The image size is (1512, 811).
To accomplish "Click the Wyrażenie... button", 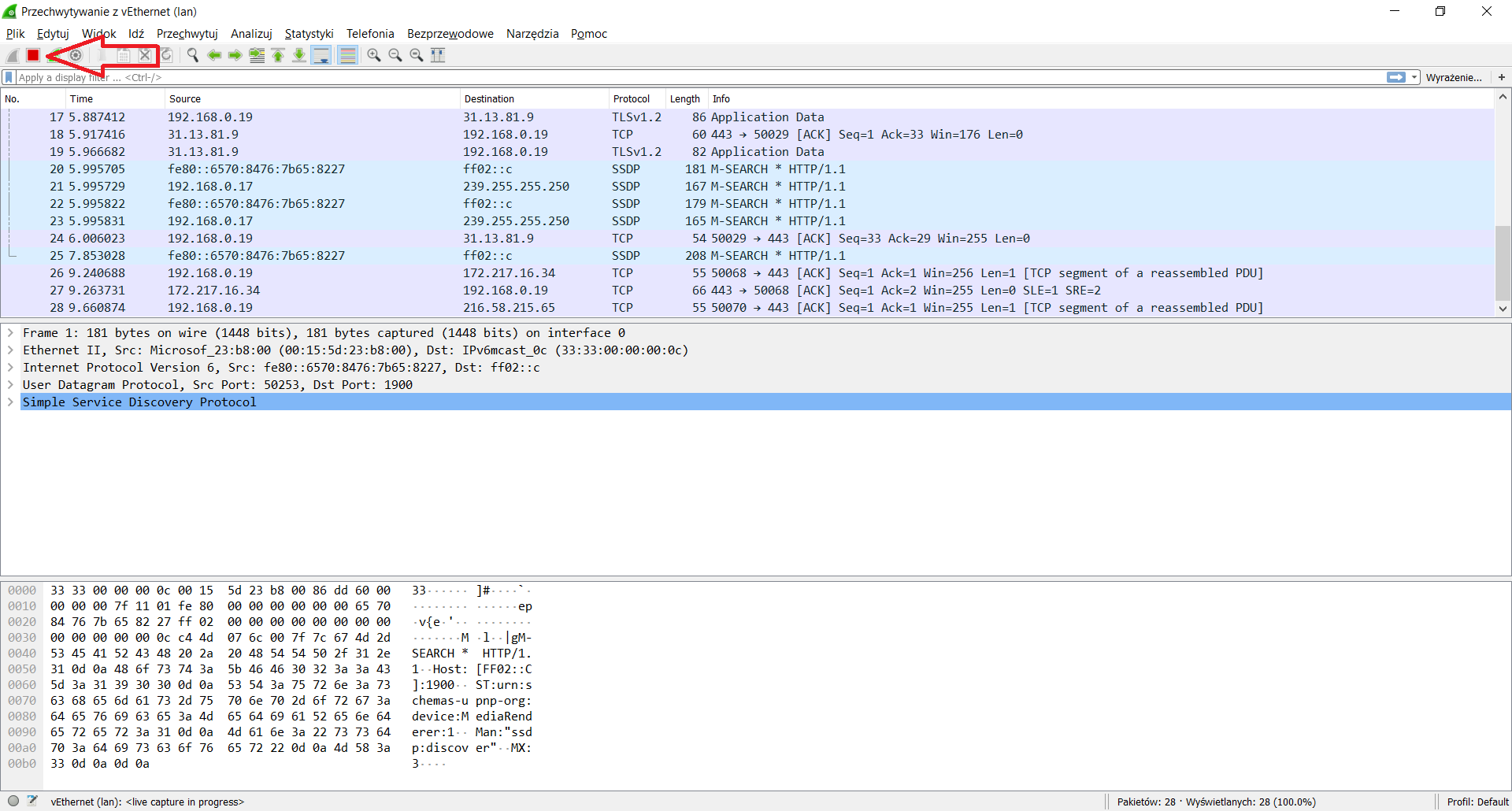I will pos(1454,77).
